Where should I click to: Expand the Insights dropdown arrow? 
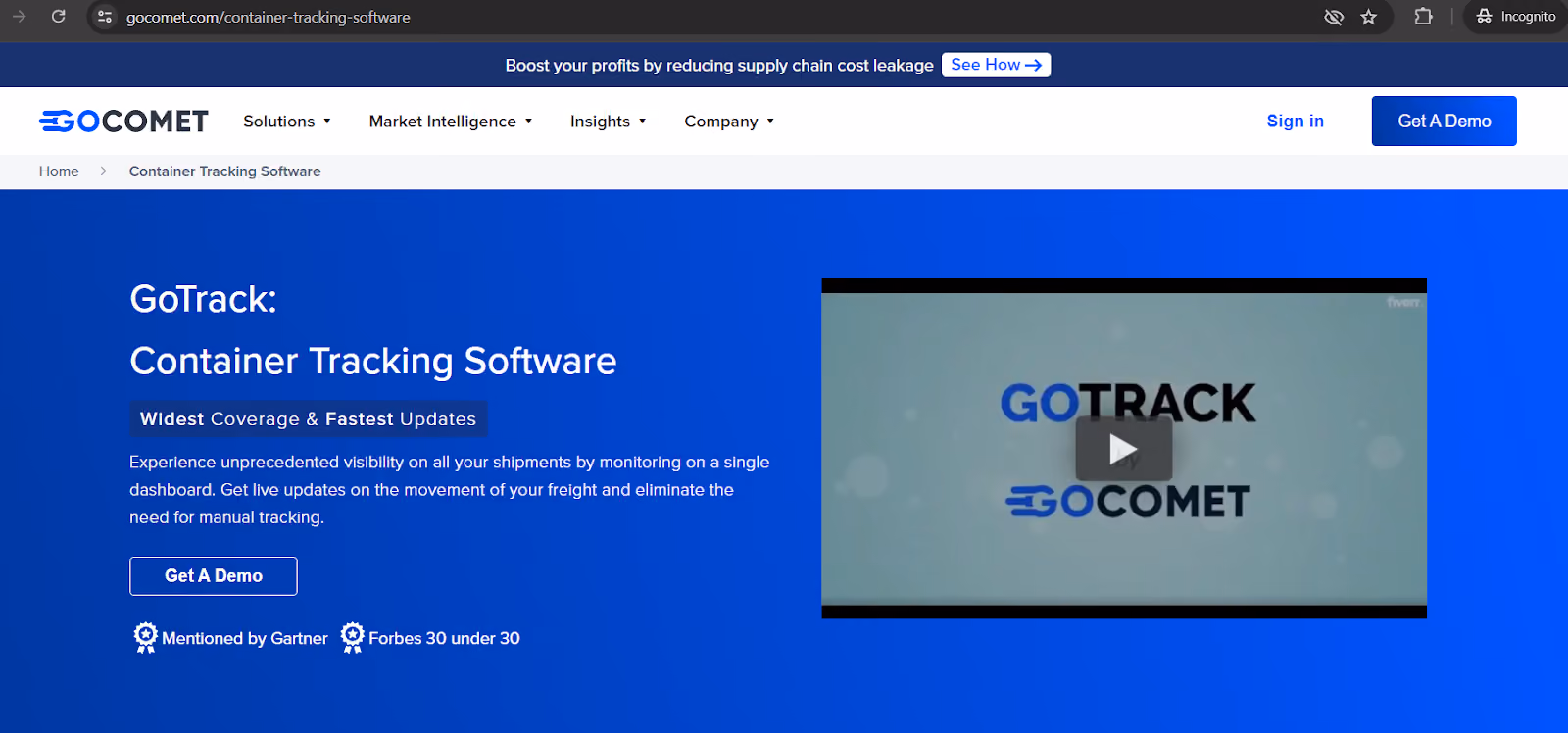click(642, 122)
